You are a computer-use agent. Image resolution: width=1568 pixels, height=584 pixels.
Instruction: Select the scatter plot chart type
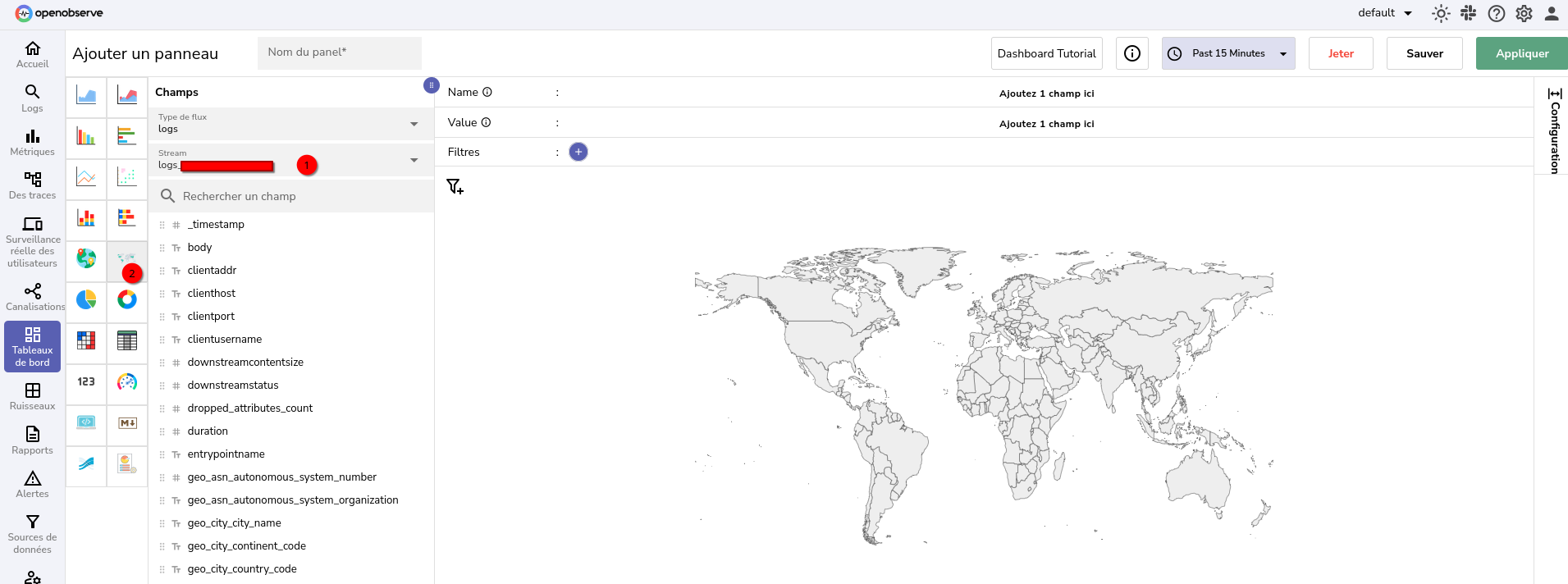tap(127, 177)
